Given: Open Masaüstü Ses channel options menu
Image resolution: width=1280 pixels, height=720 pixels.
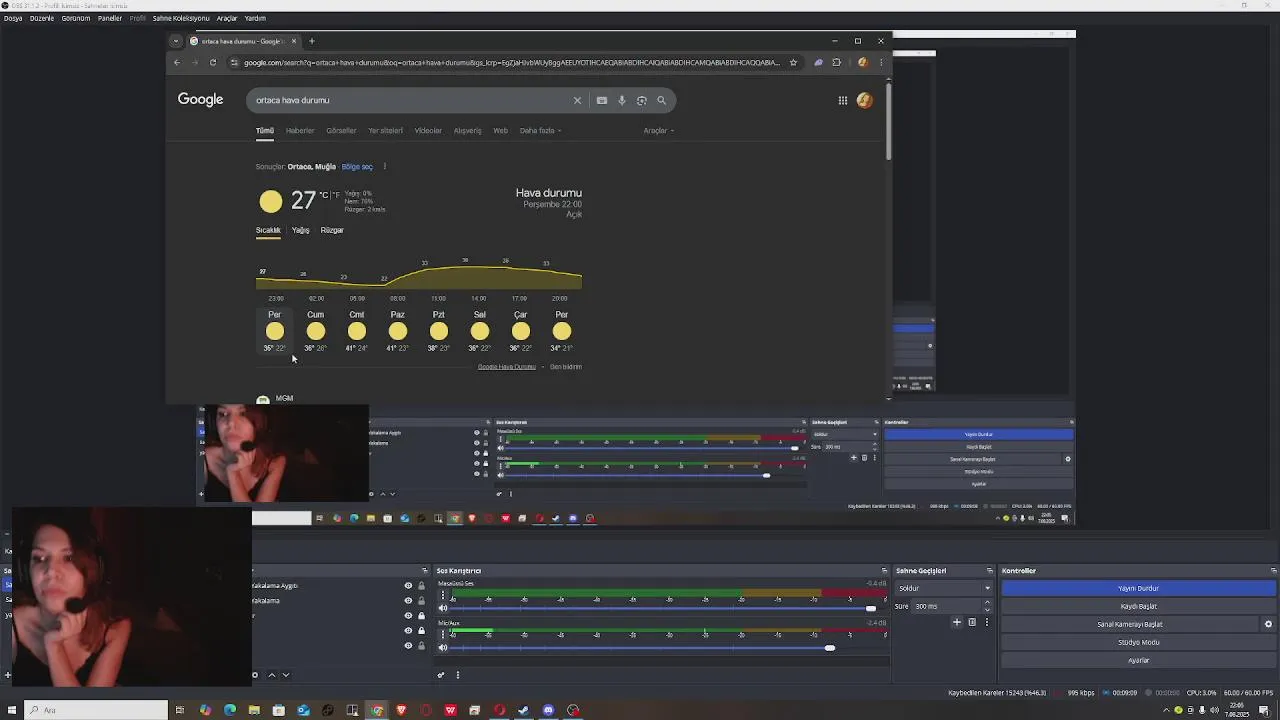Looking at the screenshot, I should click(443, 595).
